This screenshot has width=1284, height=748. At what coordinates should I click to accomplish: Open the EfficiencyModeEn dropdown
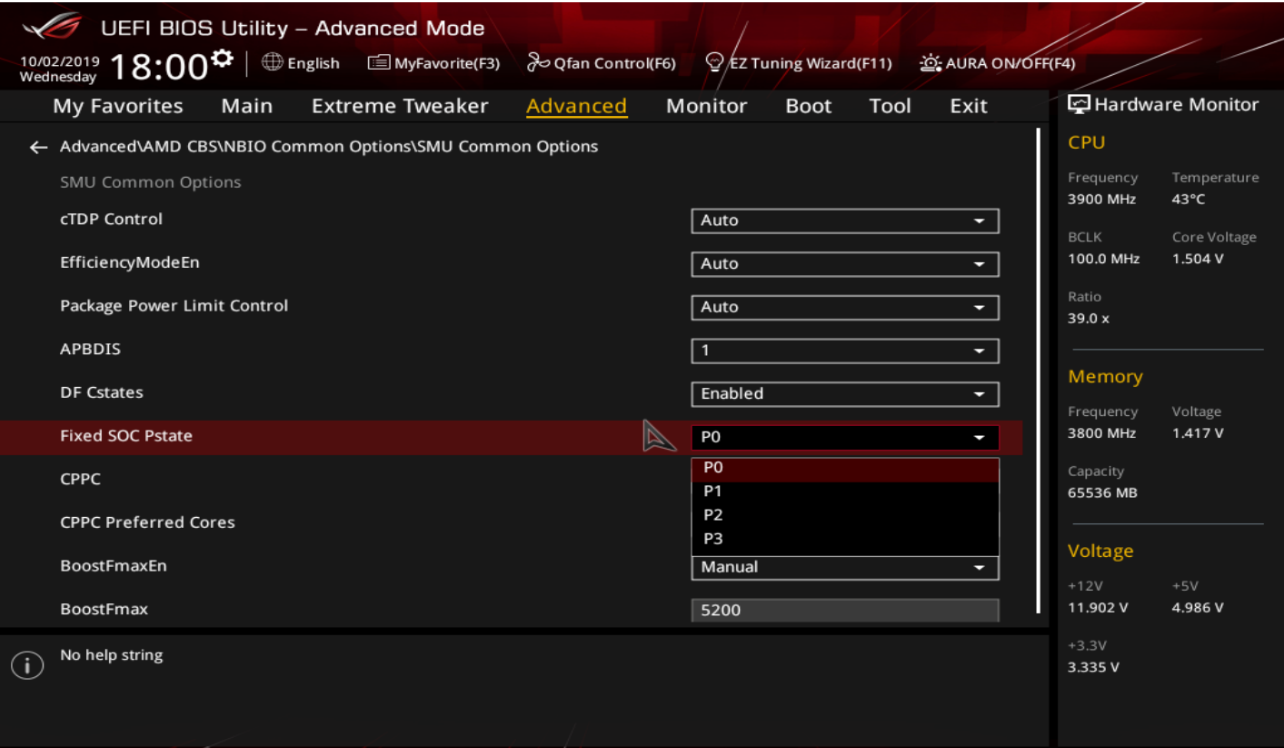pyautogui.click(x=845, y=264)
